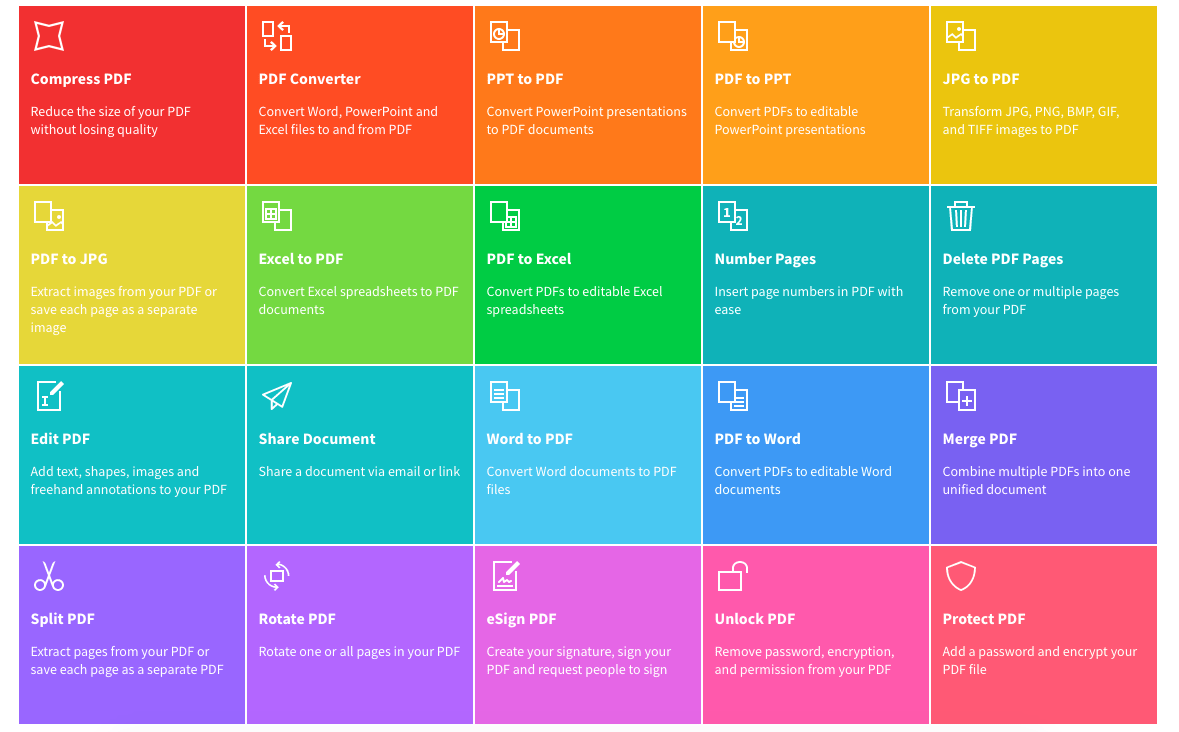Click the Merge PDF plus icon

pyautogui.click(x=960, y=396)
